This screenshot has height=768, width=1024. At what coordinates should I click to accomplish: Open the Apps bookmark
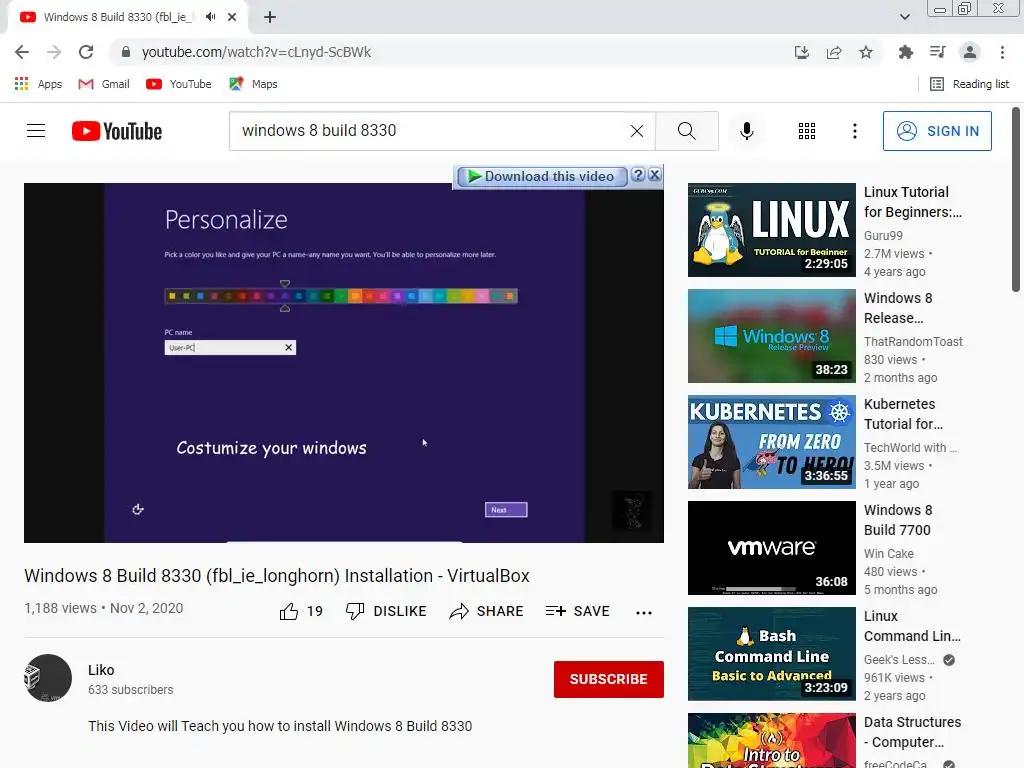coord(39,84)
